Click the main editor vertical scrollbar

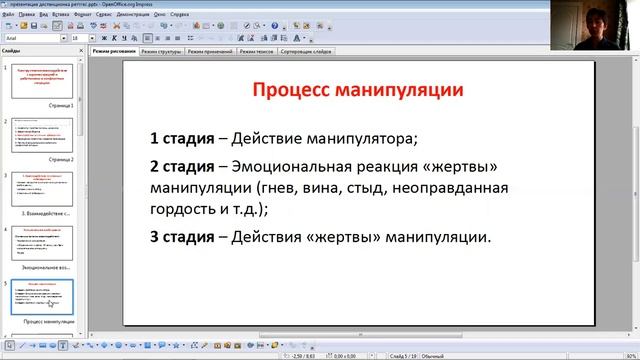636,194
